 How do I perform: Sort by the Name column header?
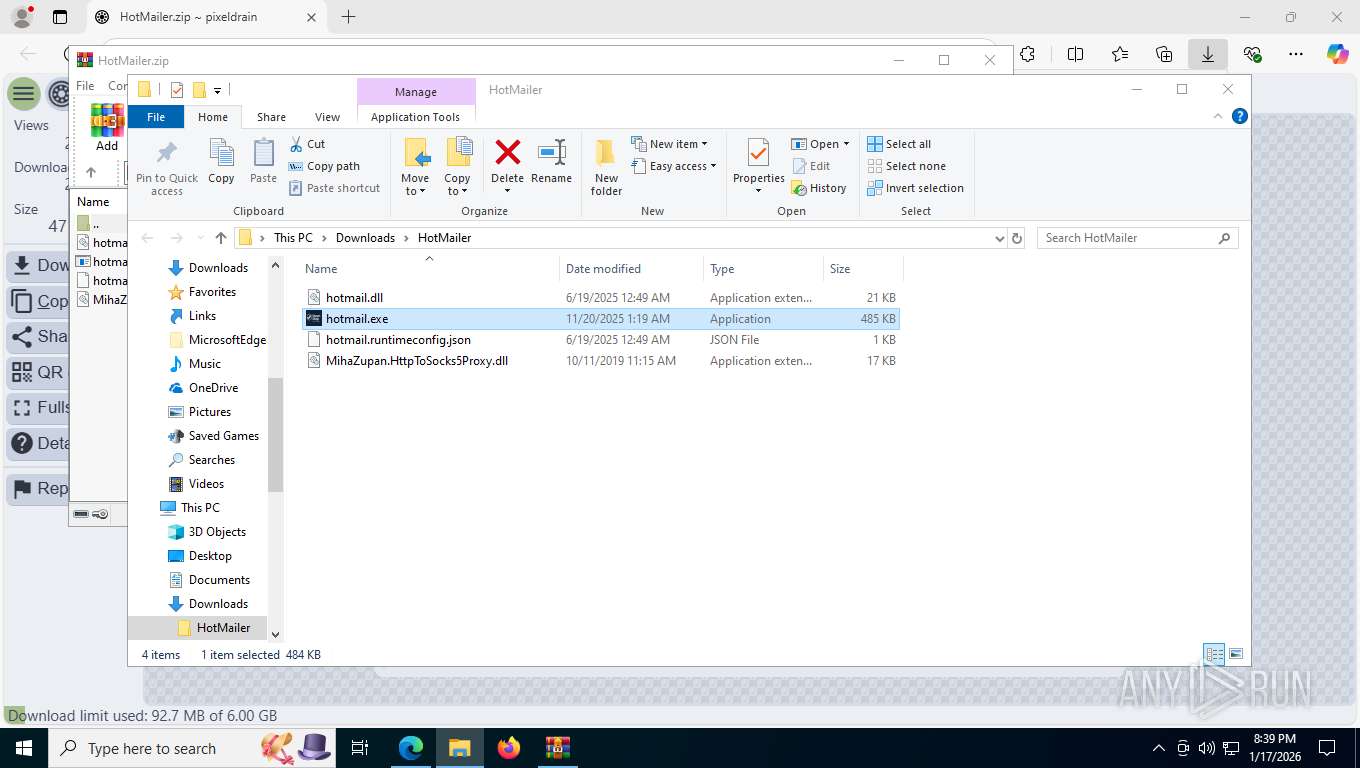pos(429,269)
